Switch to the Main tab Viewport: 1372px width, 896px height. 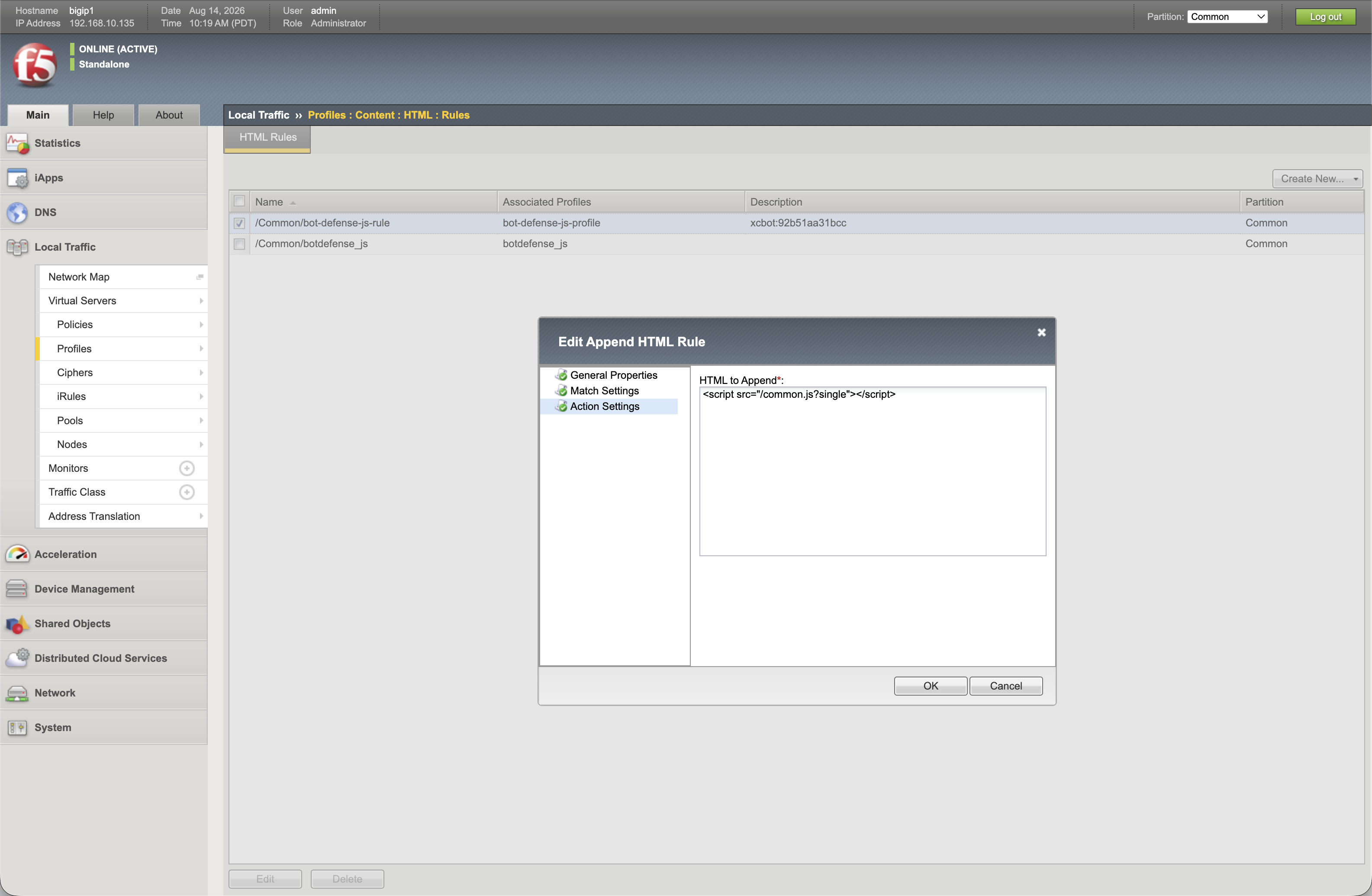(x=38, y=115)
